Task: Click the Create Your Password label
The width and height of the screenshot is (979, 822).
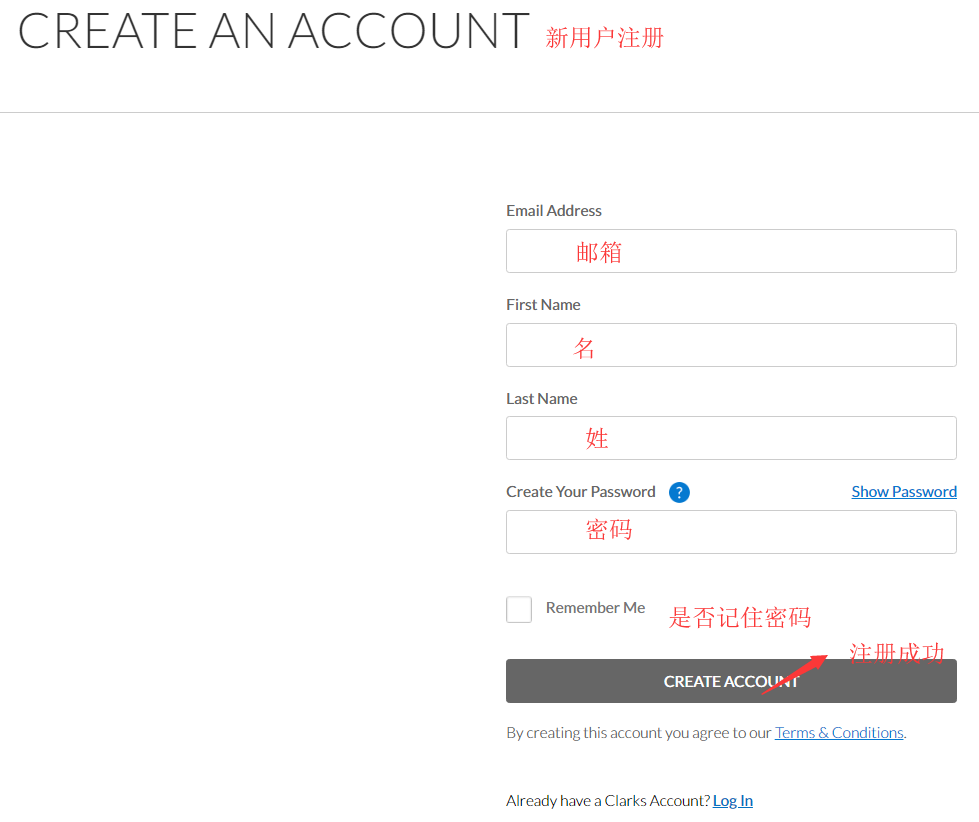Action: [x=581, y=492]
